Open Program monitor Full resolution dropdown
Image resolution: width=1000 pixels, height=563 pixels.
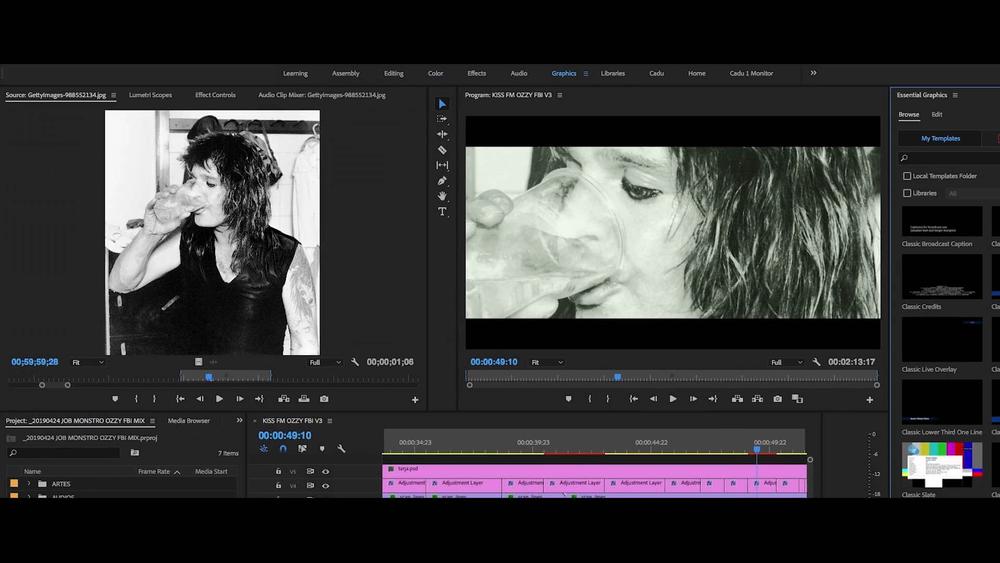(x=786, y=362)
